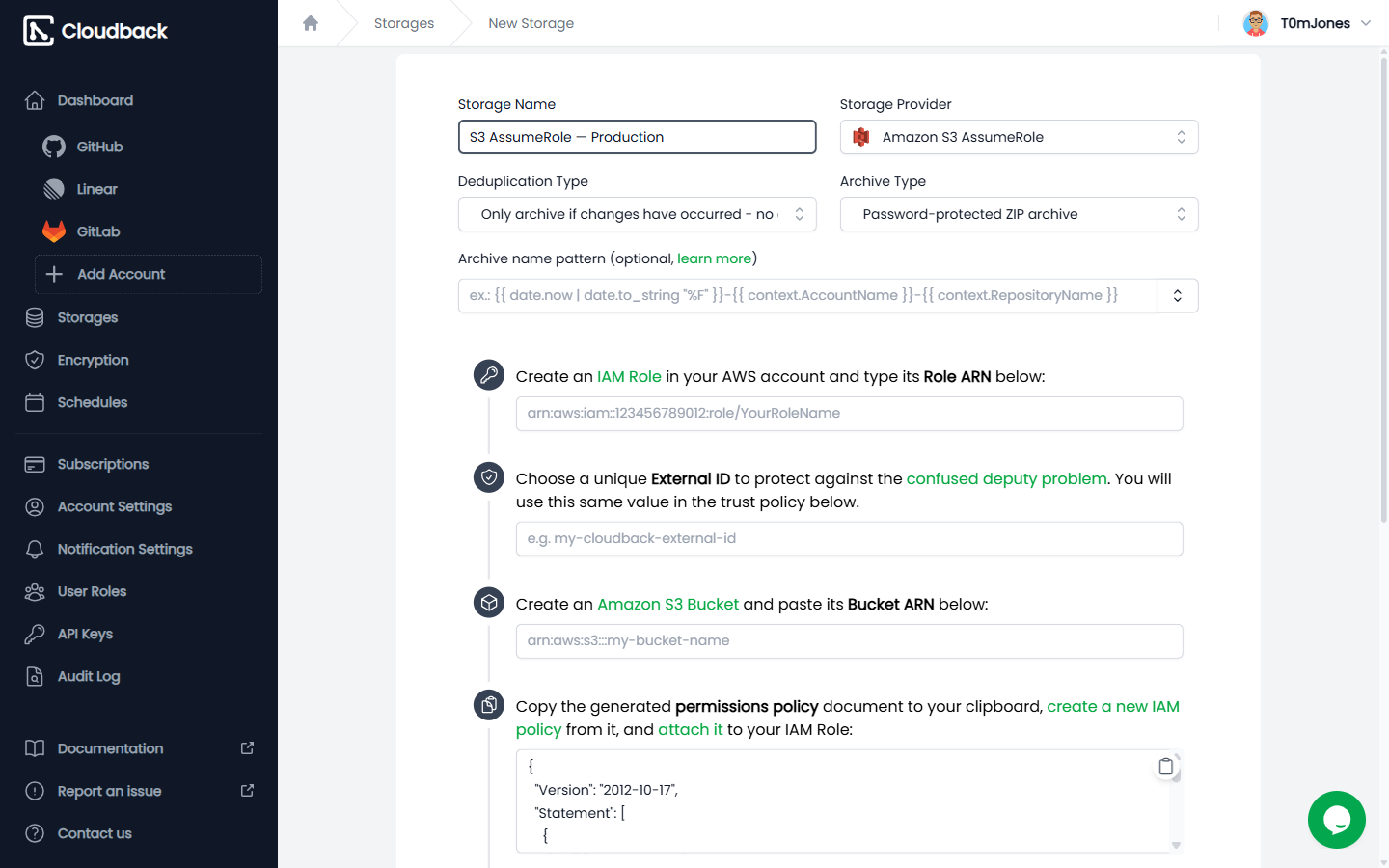Open the IAM Role link
Screen dimensions: 1389x868
pos(629,377)
